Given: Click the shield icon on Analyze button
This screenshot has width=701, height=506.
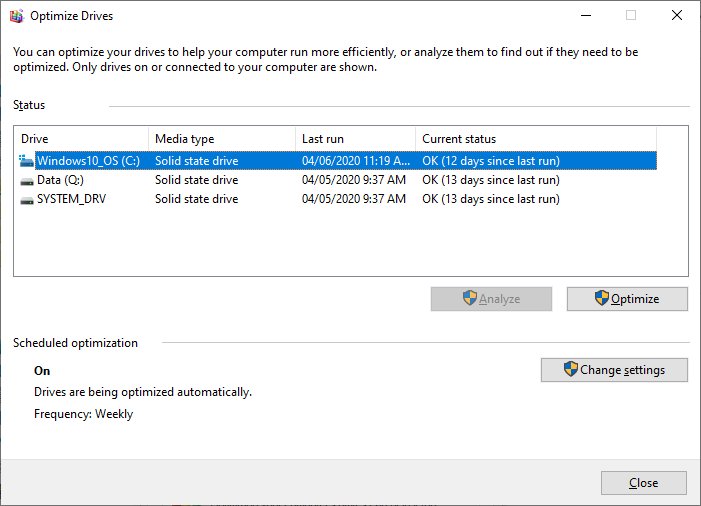Looking at the screenshot, I should tap(469, 298).
